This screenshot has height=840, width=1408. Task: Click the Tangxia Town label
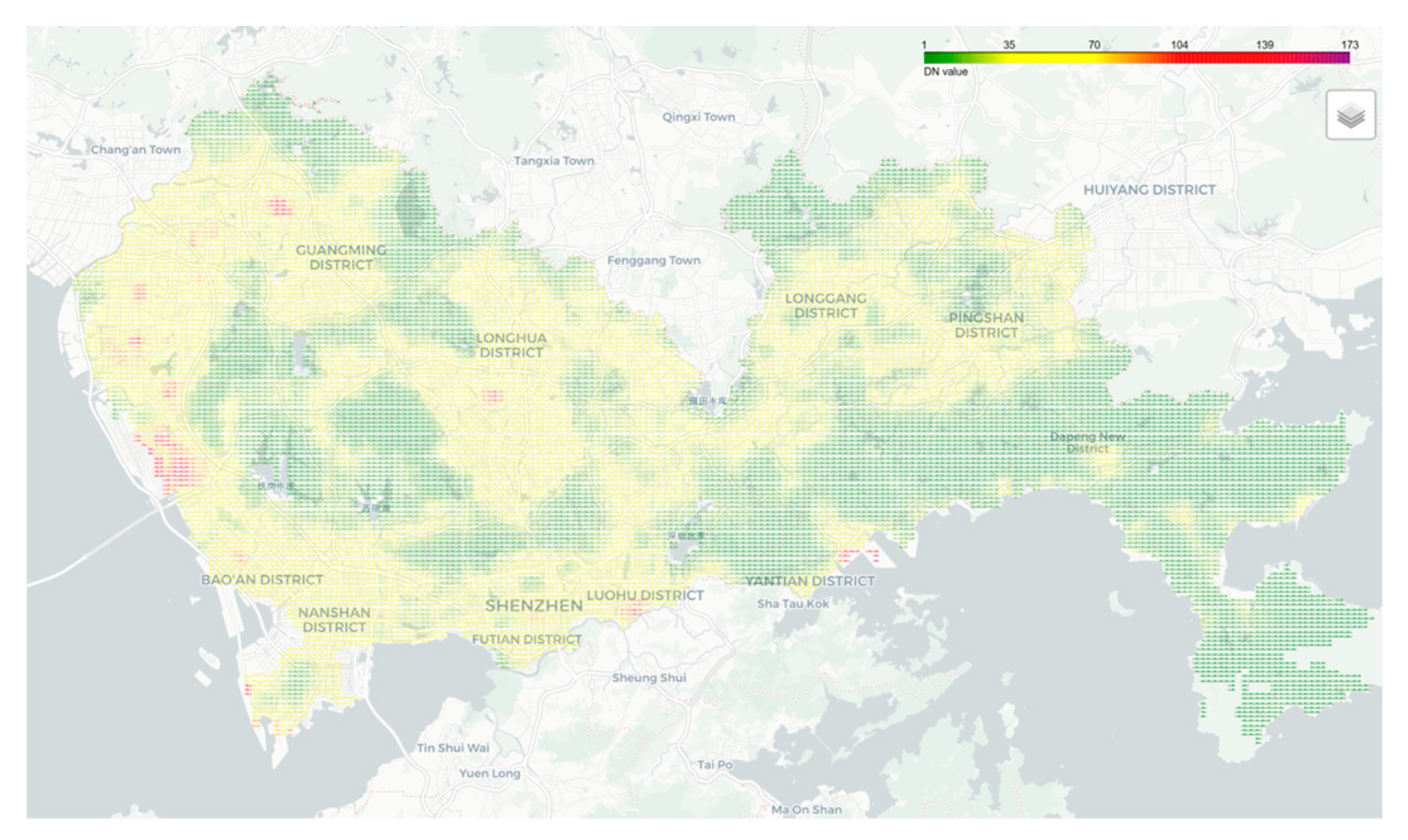click(x=553, y=161)
